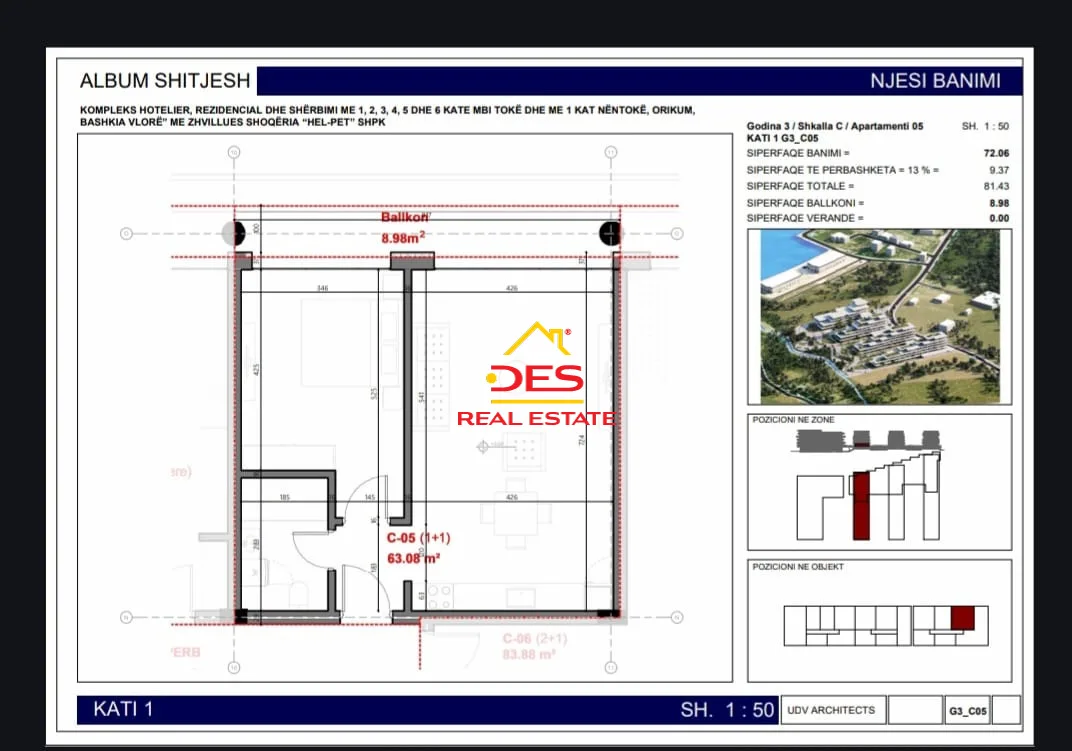Click the "185" dimension on the floor plan

pos(284,497)
